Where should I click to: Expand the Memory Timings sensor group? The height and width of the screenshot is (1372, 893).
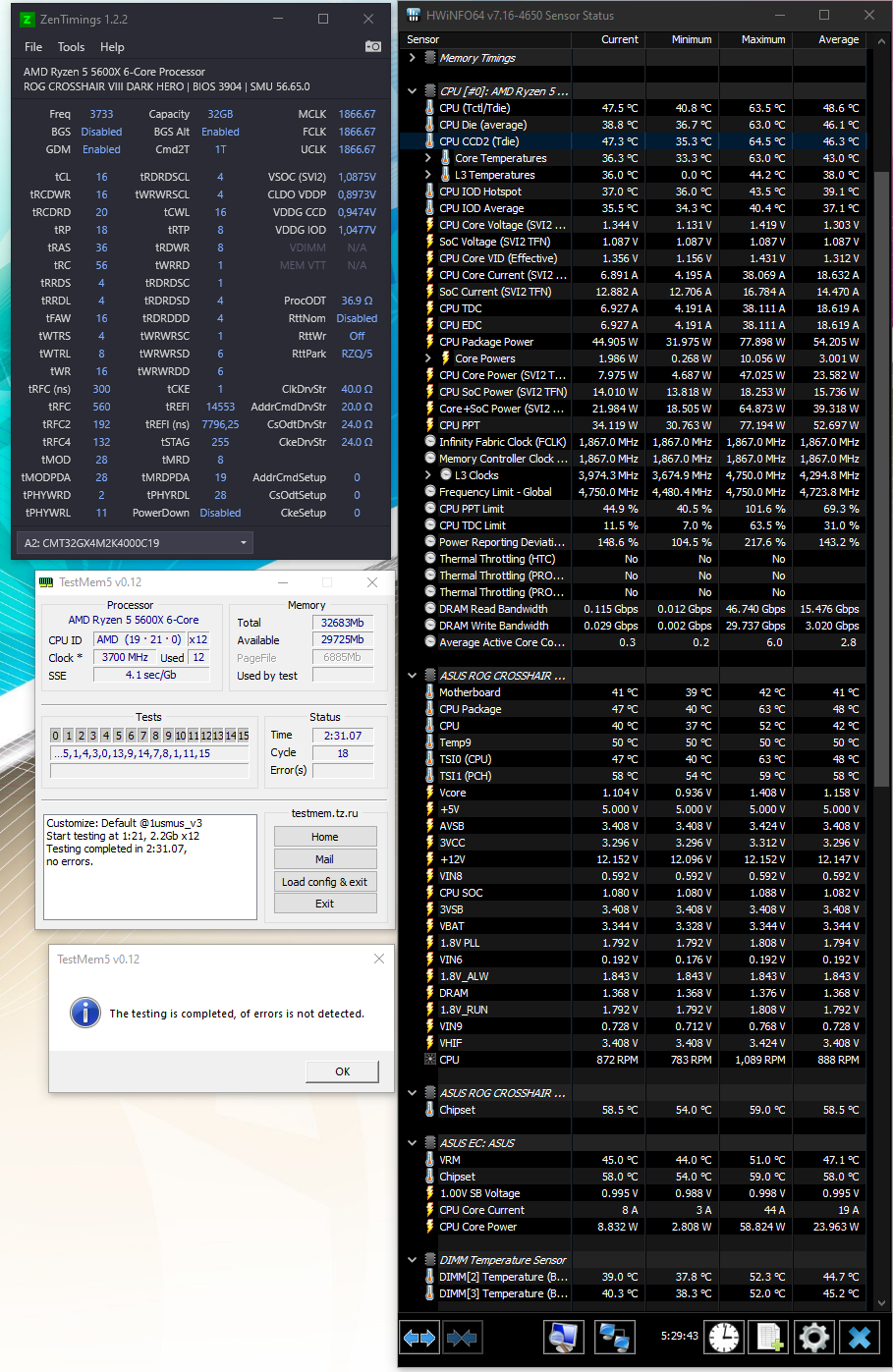(x=412, y=58)
